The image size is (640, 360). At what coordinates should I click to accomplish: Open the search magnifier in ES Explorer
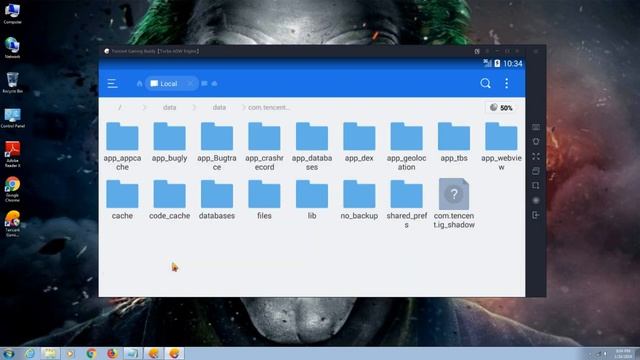(485, 83)
